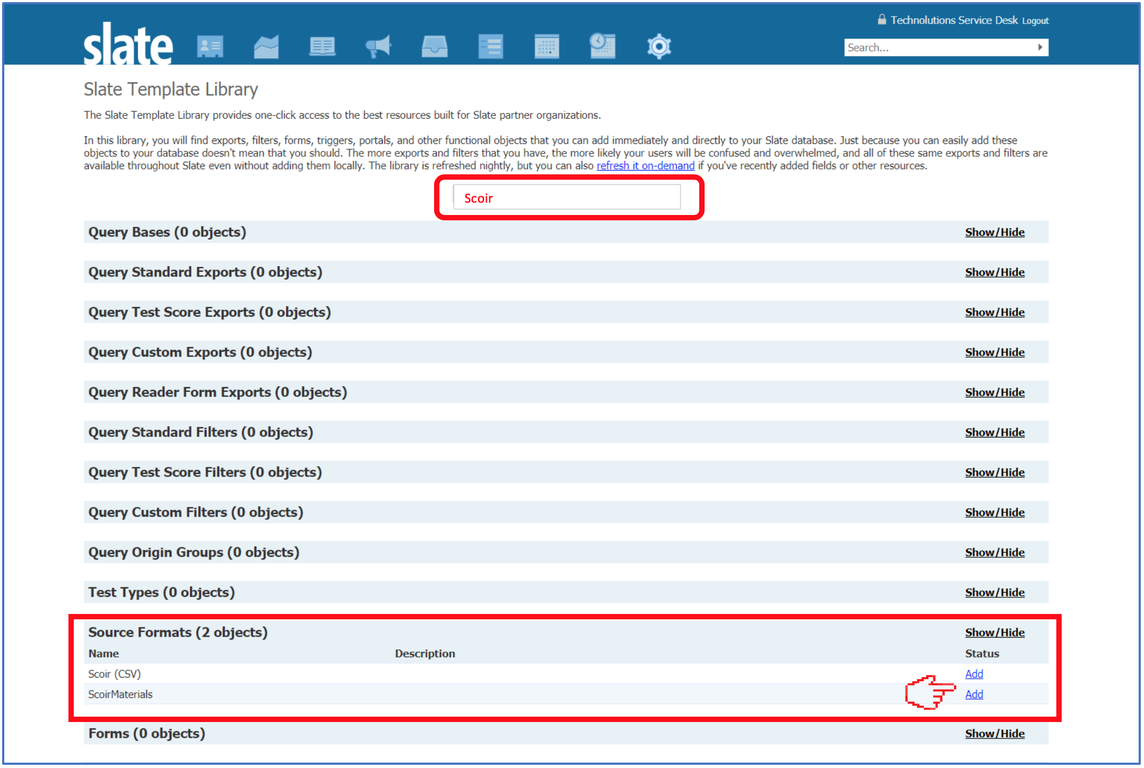Screen dimensions: 1144x768
Task: Open the Database gear icon
Action: (x=659, y=47)
